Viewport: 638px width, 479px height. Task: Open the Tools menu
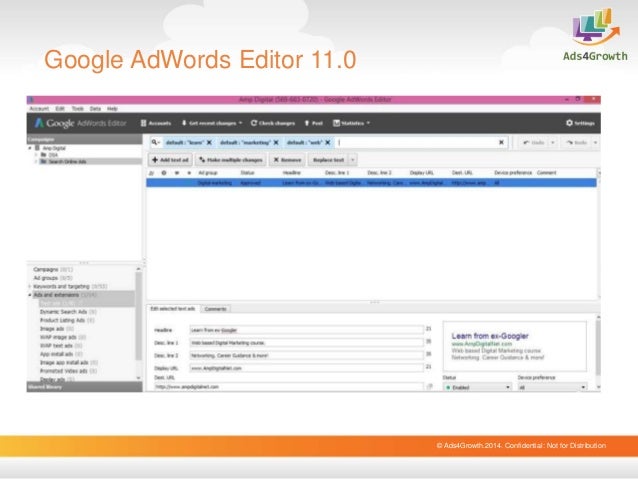pyautogui.click(x=77, y=109)
